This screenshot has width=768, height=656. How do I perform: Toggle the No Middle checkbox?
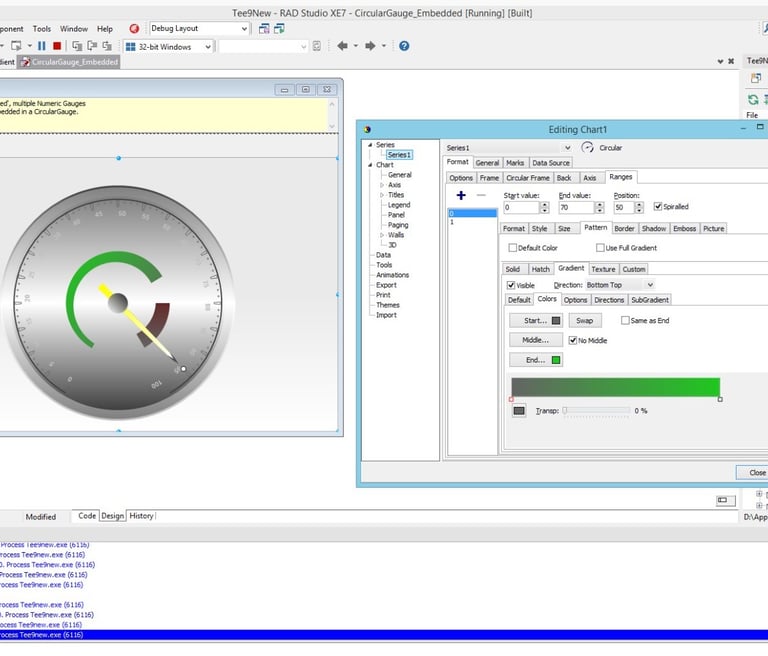[x=573, y=341]
